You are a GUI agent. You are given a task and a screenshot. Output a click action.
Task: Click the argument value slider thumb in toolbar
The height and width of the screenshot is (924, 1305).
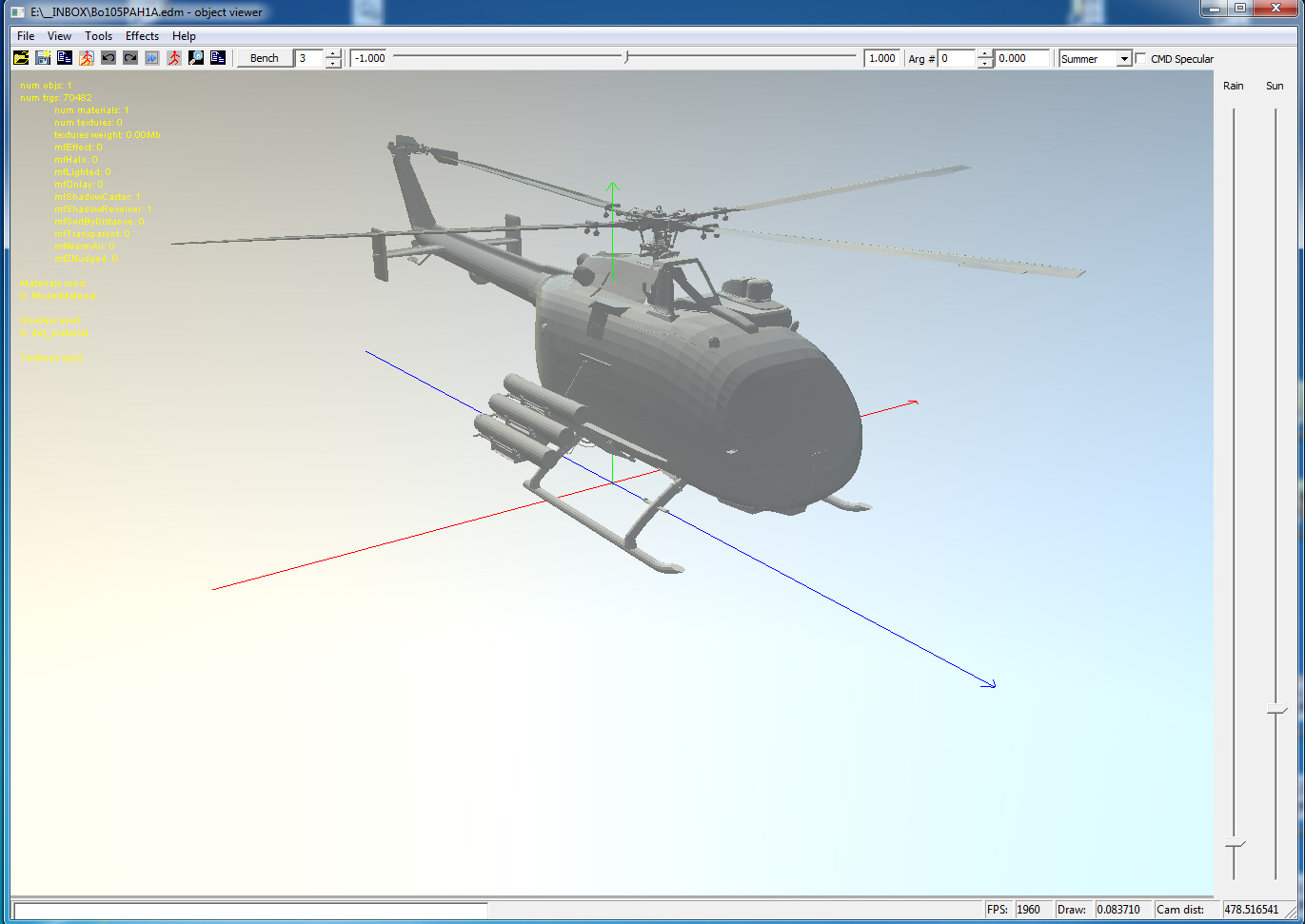coord(626,57)
